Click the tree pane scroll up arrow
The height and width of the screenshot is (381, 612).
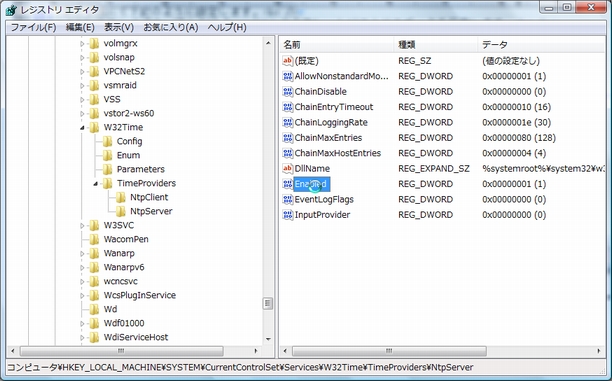(x=268, y=43)
